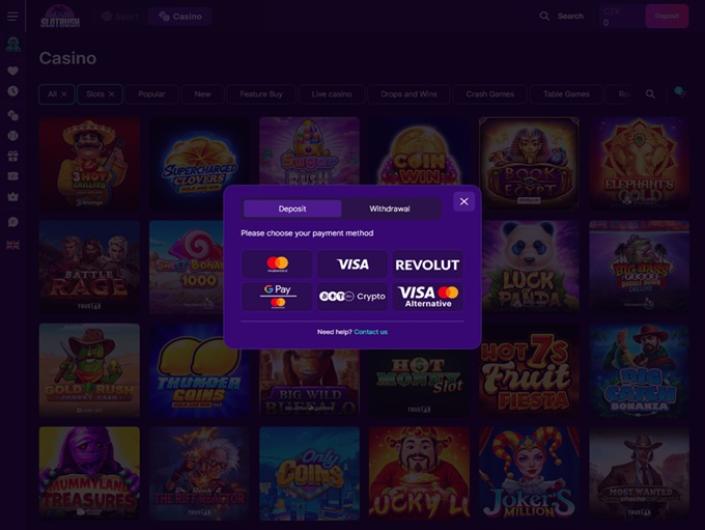Click the favorites heart sidebar icon
The image size is (705, 530).
[13, 71]
